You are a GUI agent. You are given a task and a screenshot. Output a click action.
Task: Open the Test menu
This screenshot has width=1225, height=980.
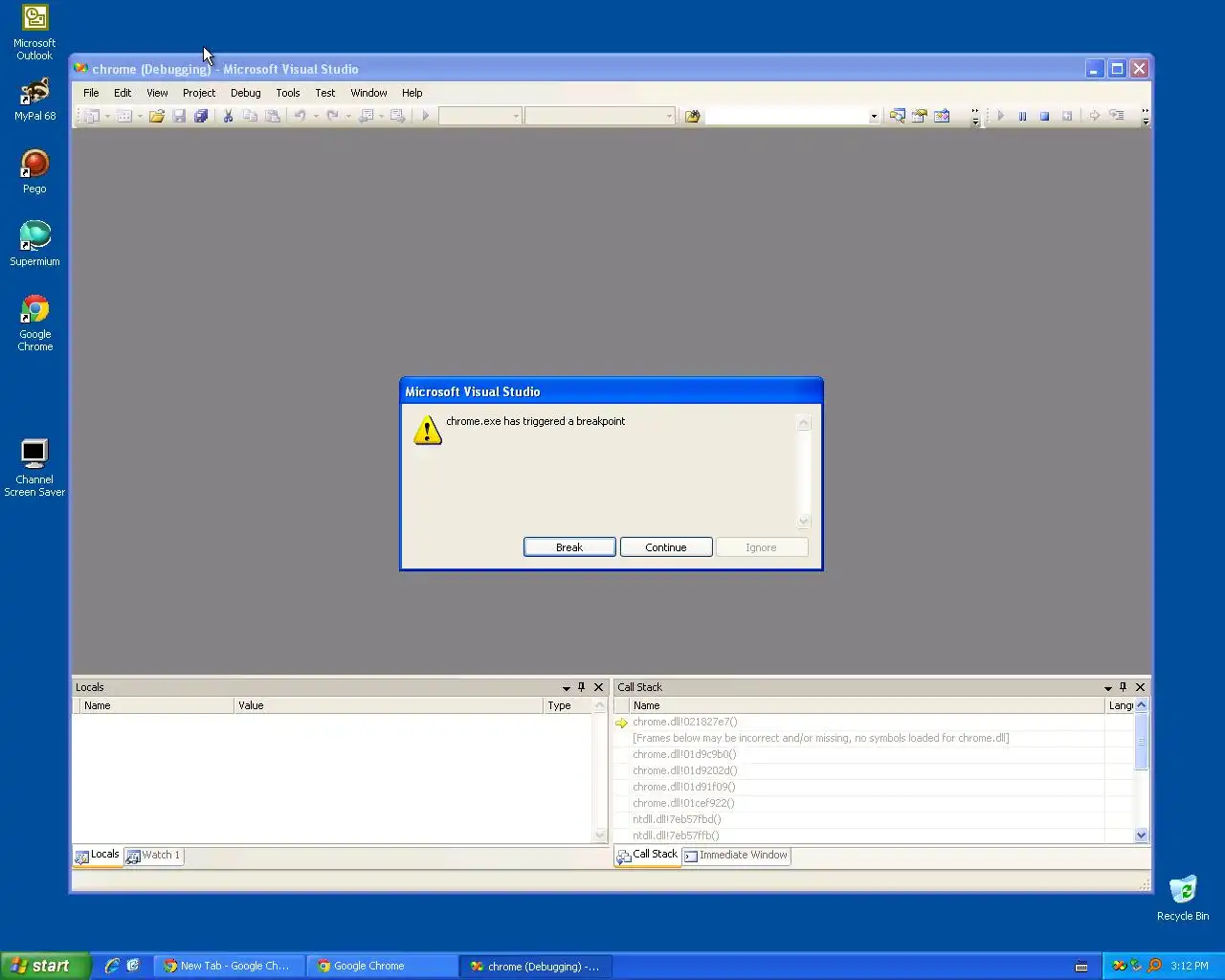tap(325, 93)
